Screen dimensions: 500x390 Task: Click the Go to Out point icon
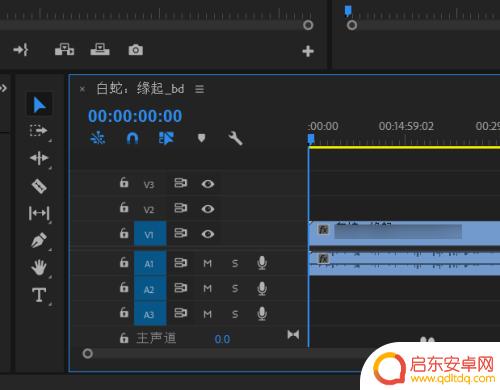coord(21,50)
